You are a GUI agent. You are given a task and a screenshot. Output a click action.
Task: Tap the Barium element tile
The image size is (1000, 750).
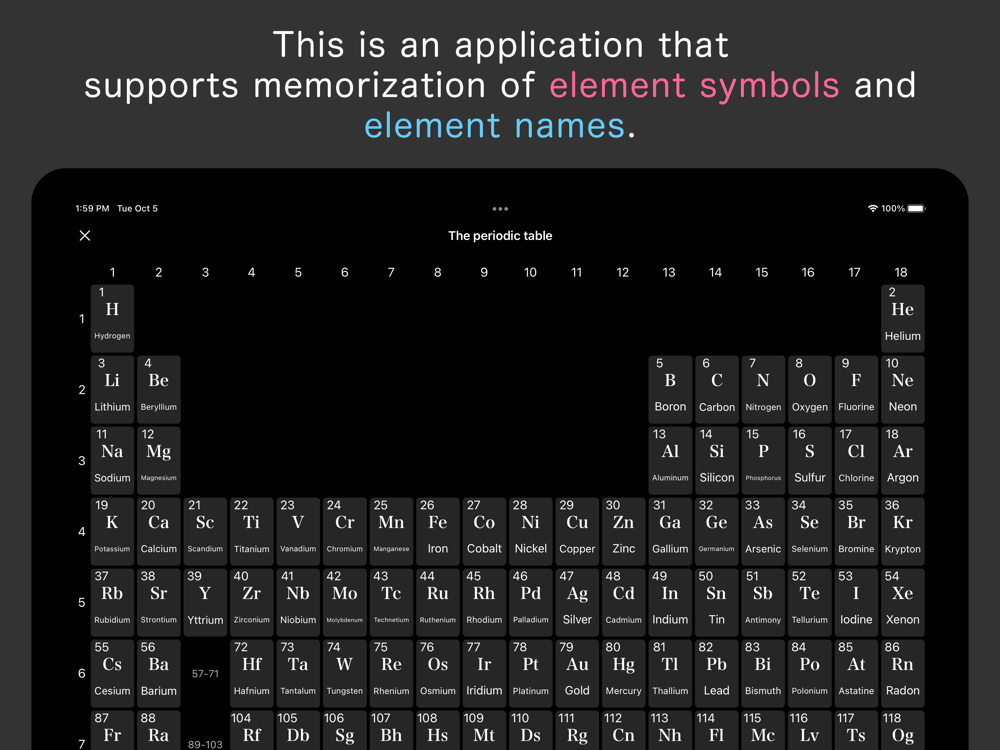tap(159, 673)
